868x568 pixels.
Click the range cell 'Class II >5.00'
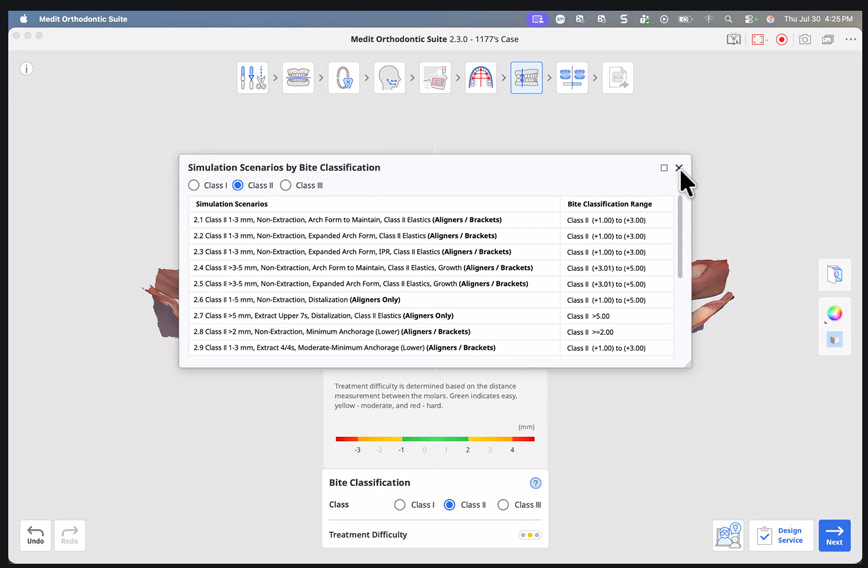[617, 316]
